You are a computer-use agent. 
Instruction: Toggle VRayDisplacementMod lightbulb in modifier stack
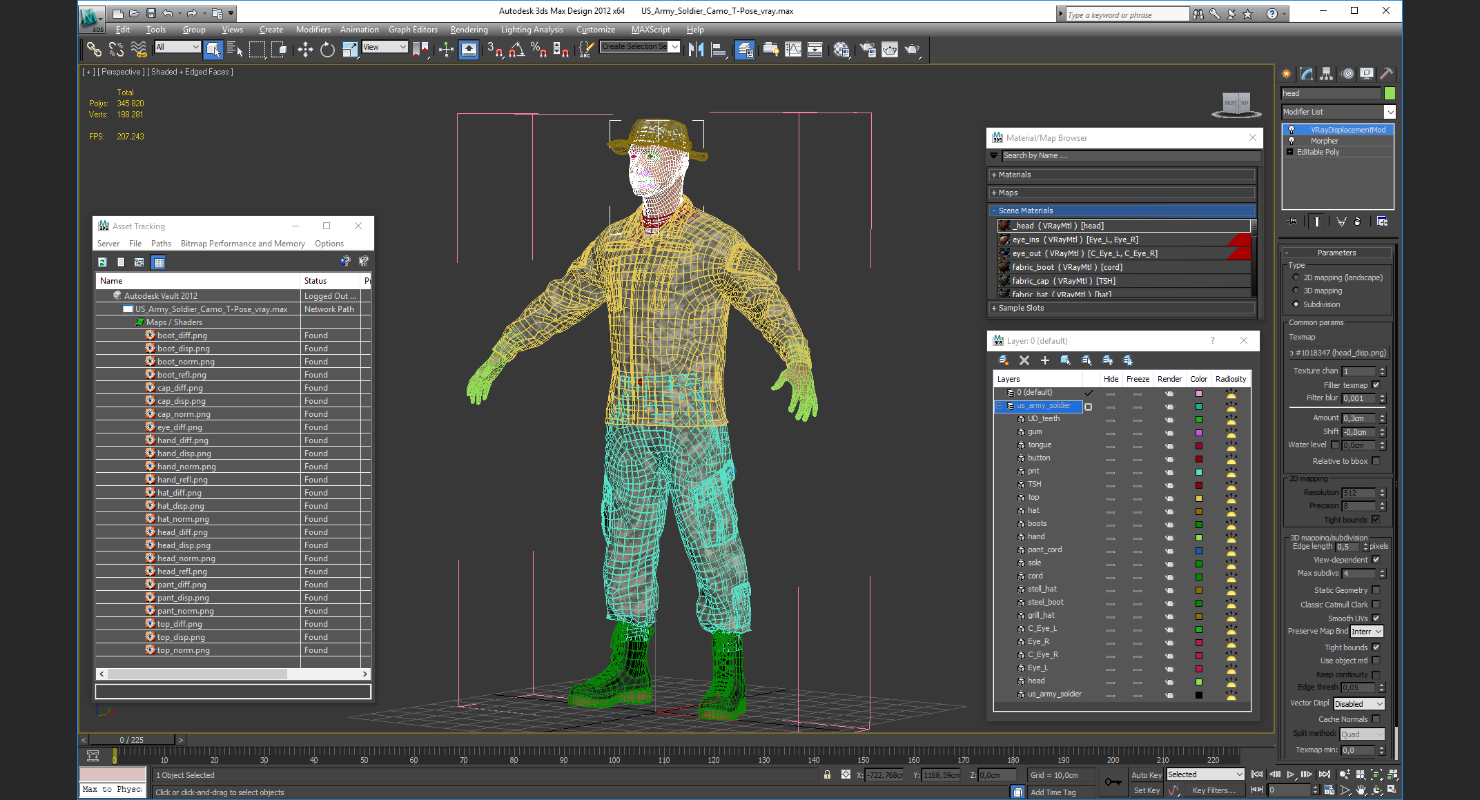(x=1291, y=130)
